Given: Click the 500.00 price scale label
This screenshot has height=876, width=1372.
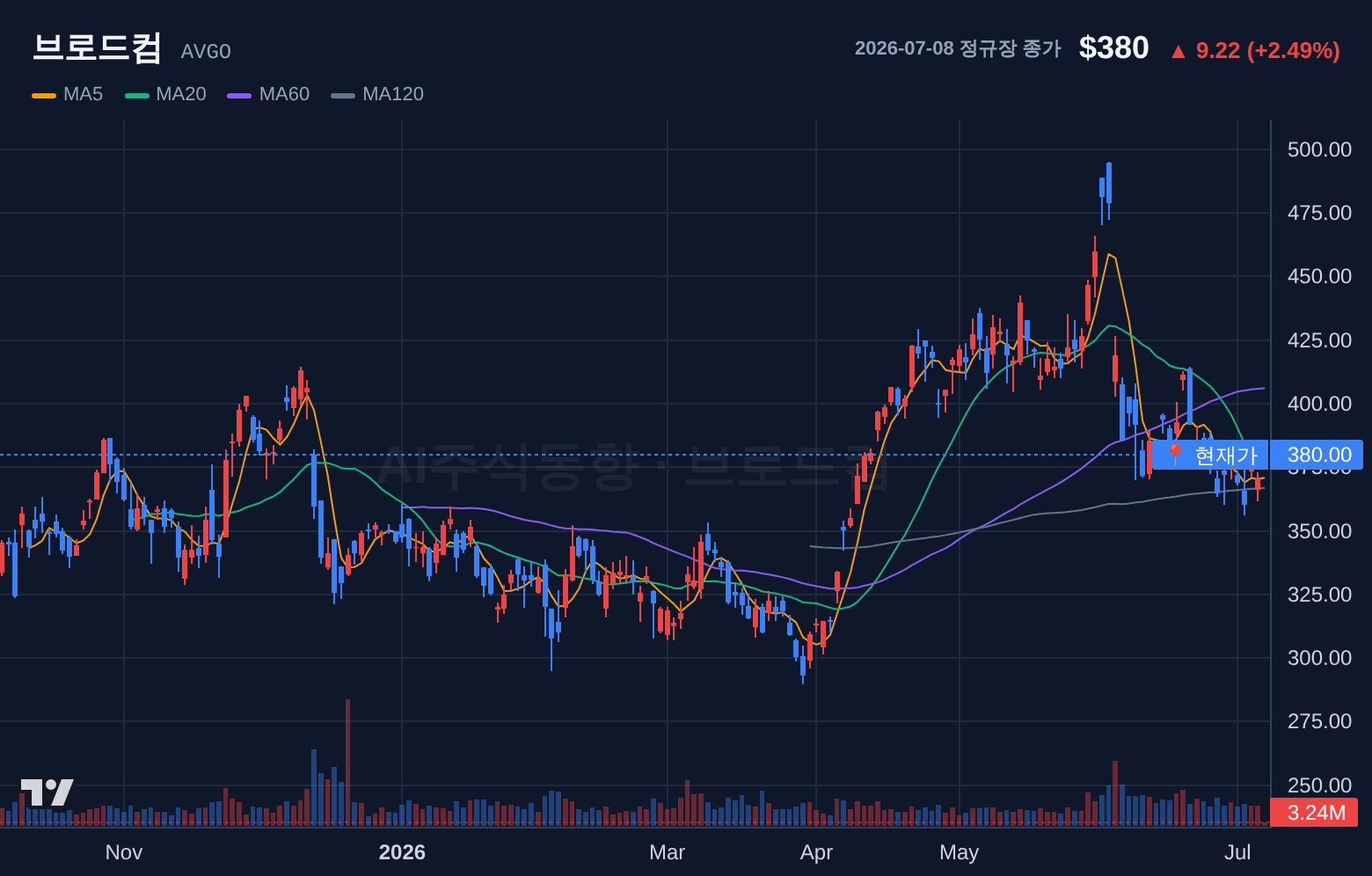Looking at the screenshot, I should pyautogui.click(x=1319, y=150).
